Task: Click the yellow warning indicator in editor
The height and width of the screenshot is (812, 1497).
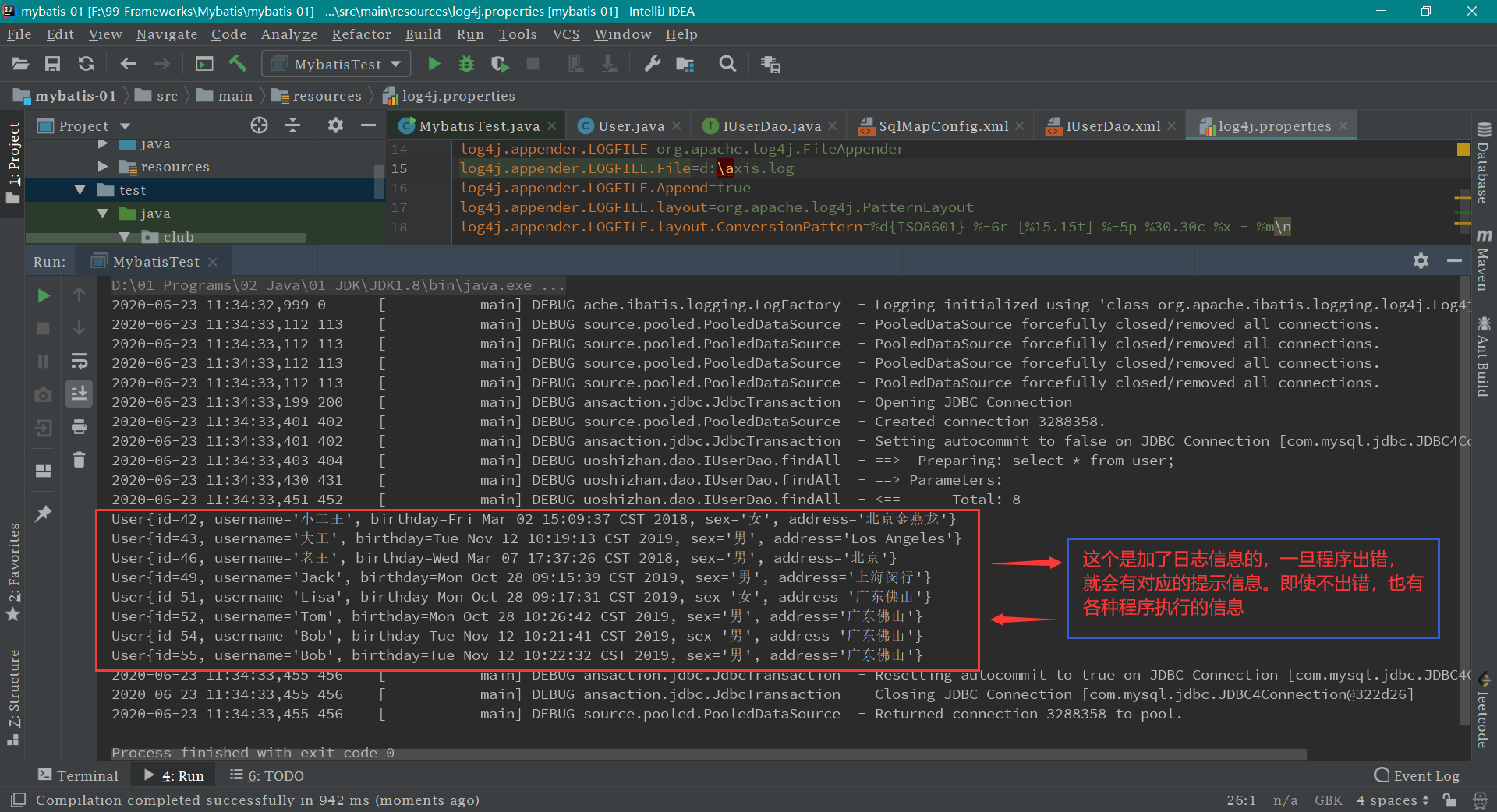Action: [x=1463, y=149]
